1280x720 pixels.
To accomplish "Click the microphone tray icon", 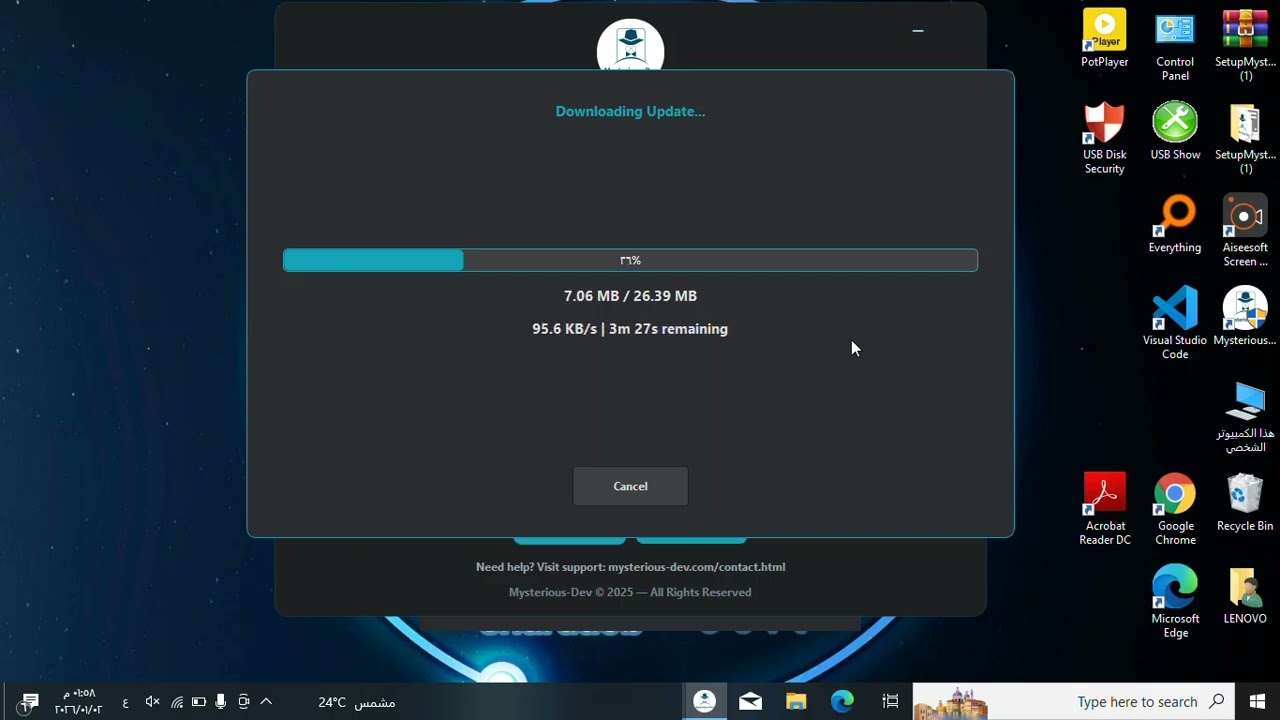I will pyautogui.click(x=221, y=702).
